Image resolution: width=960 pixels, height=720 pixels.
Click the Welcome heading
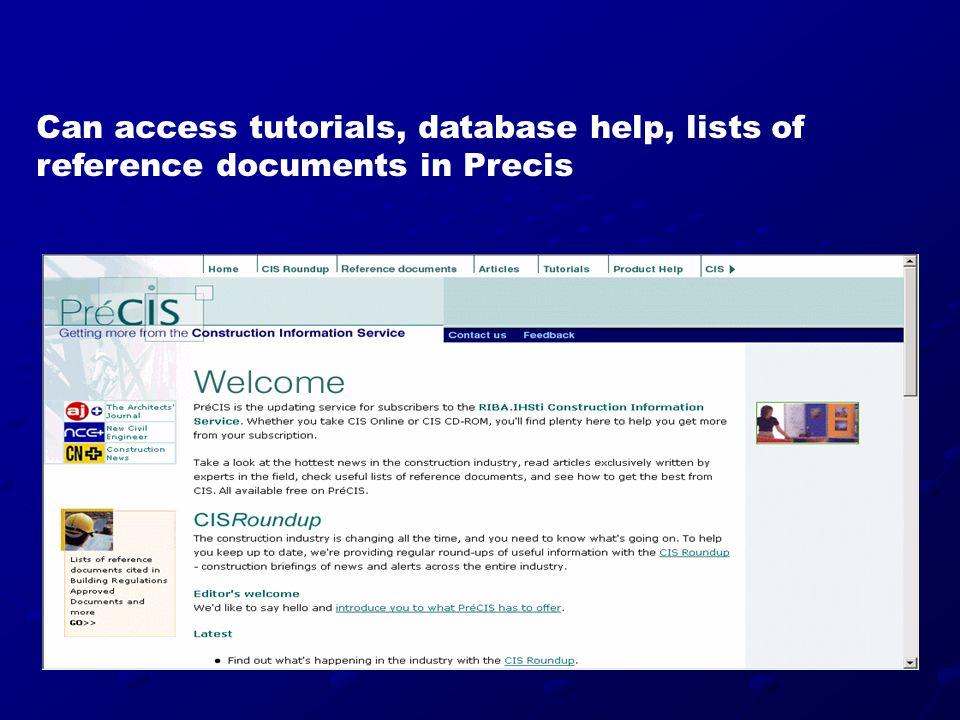269,382
